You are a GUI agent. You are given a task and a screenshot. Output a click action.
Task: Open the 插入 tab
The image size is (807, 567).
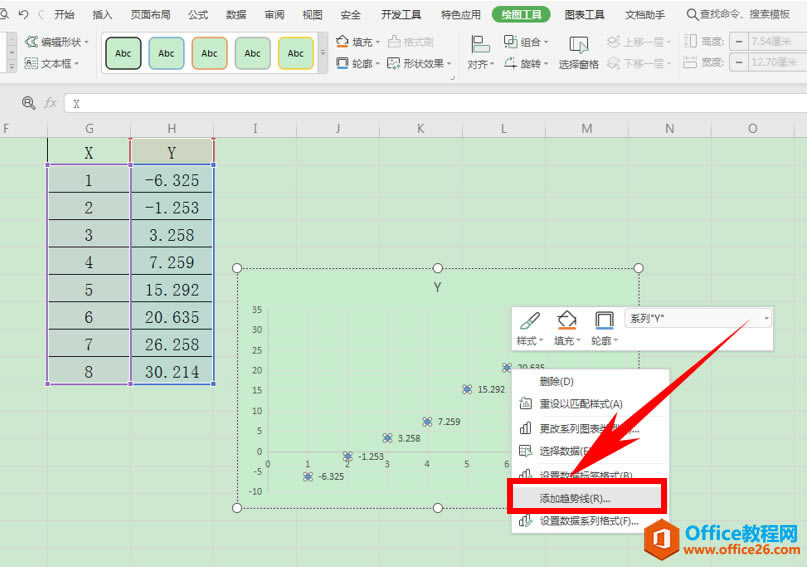102,14
